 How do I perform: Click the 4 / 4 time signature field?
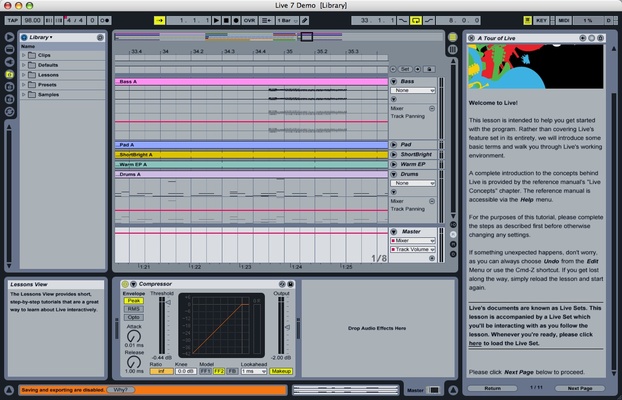click(75, 20)
